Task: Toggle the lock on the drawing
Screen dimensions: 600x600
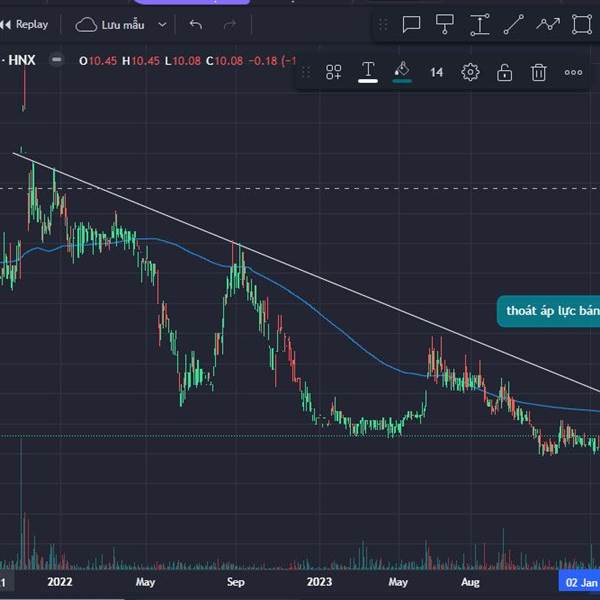Action: click(x=504, y=72)
